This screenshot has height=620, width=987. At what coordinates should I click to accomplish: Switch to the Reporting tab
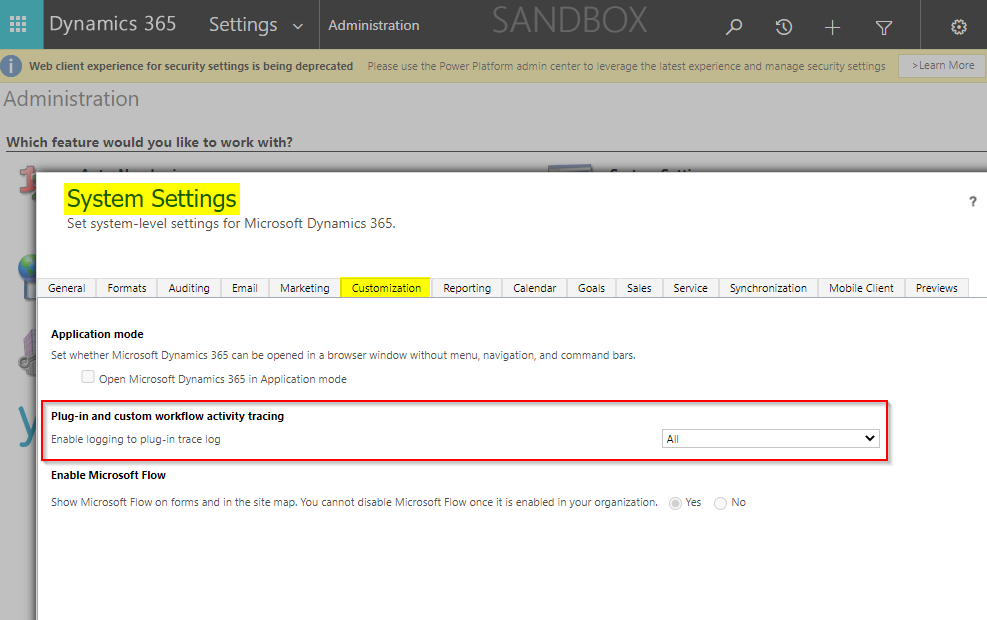pyautogui.click(x=466, y=288)
